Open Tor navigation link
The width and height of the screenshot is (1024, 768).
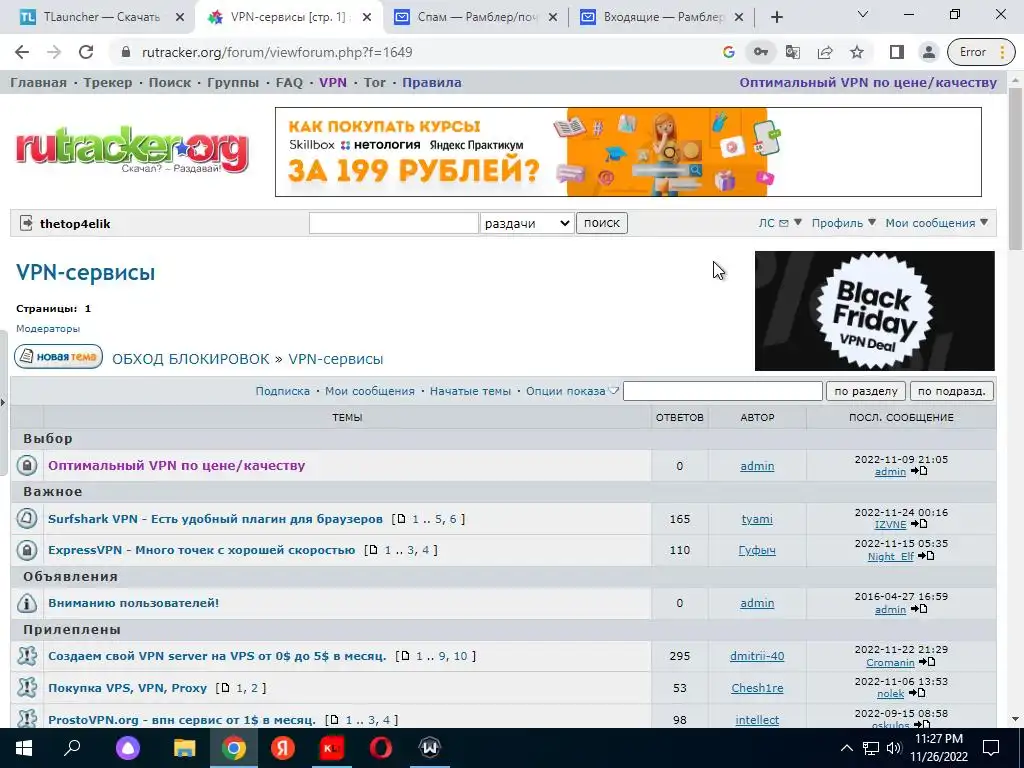pyautogui.click(x=375, y=82)
